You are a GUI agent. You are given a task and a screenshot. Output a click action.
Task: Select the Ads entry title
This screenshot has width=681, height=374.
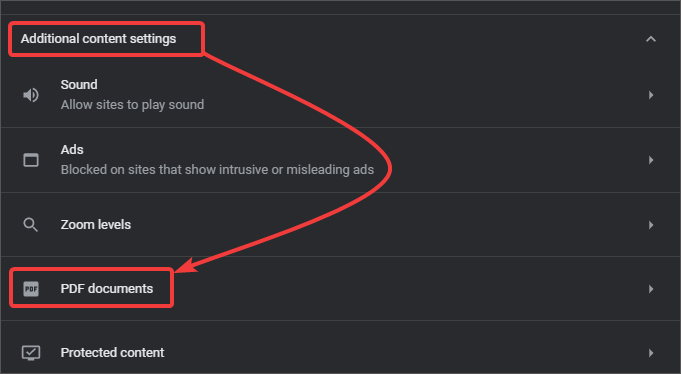[72, 149]
